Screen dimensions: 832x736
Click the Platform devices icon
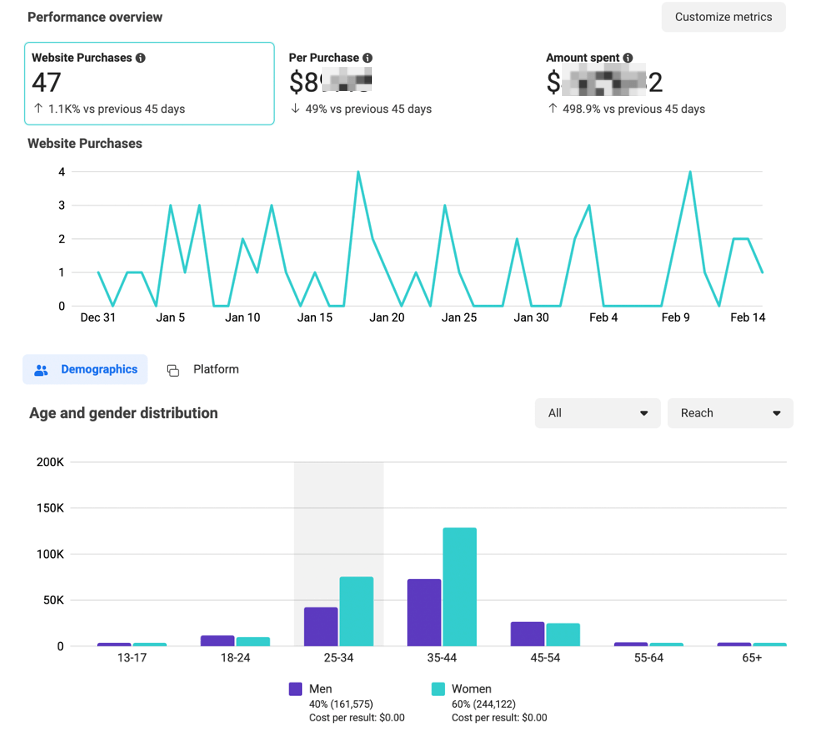tap(173, 370)
